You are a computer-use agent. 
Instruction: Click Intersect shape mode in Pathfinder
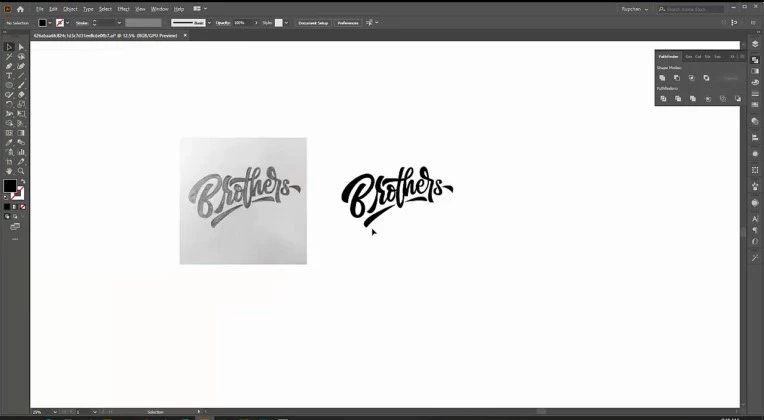pyautogui.click(x=691, y=78)
